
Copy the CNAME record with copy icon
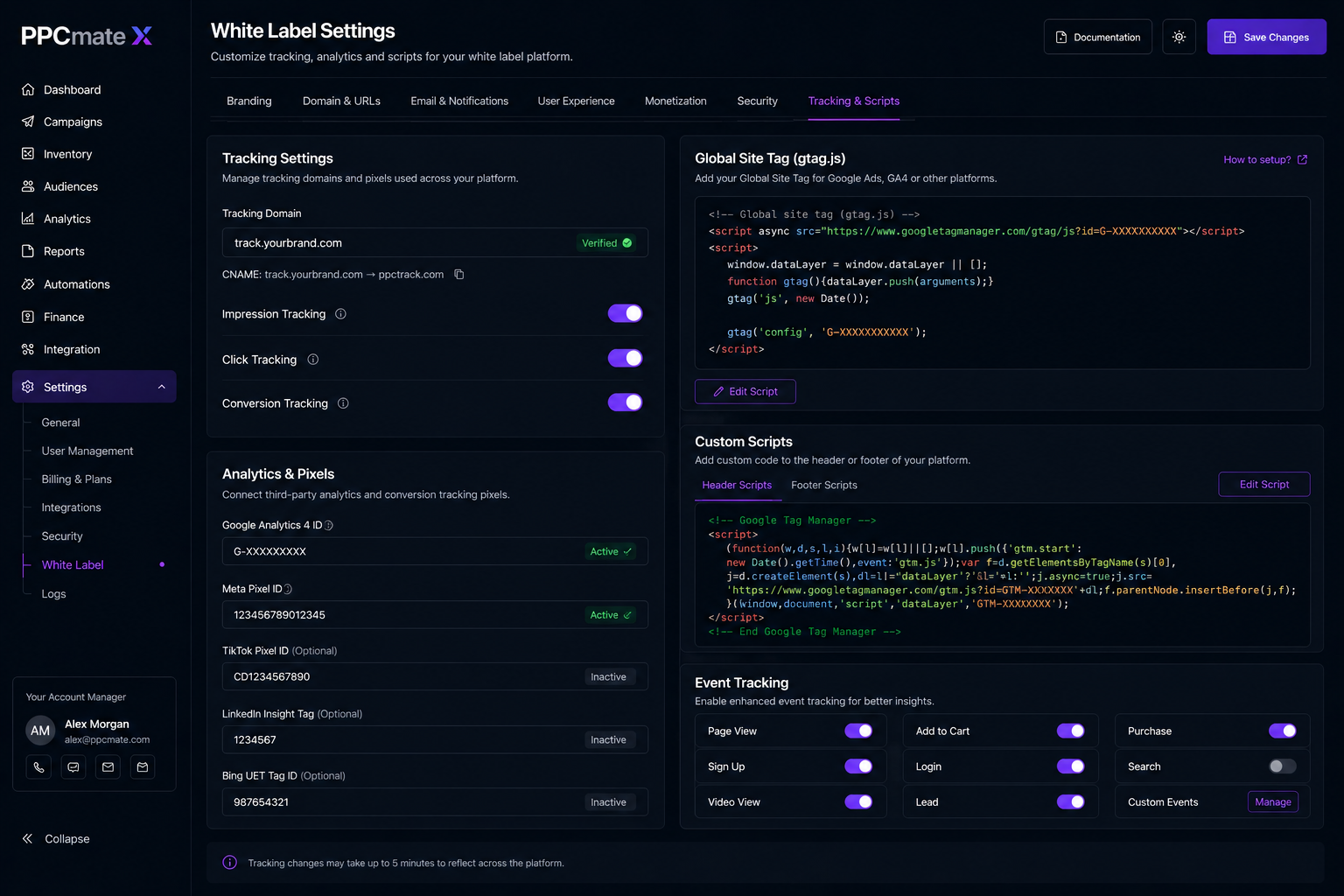pos(458,275)
